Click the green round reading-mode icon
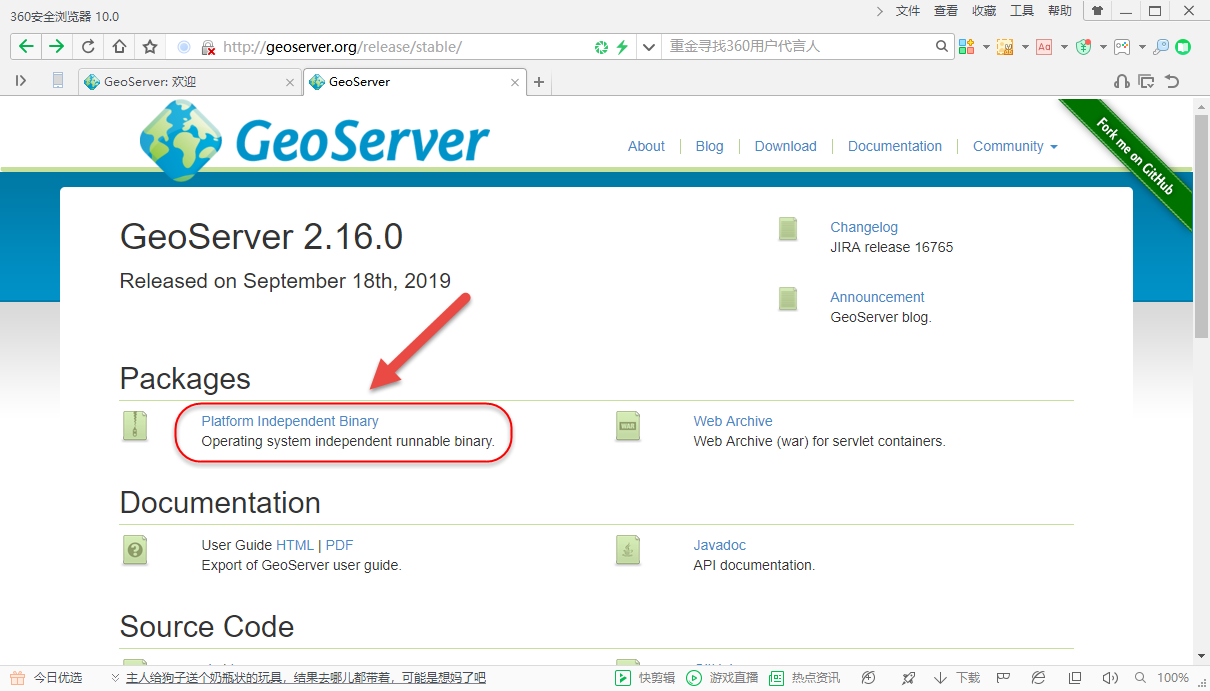Screen dimensions: 1210x691 [x=1183, y=47]
